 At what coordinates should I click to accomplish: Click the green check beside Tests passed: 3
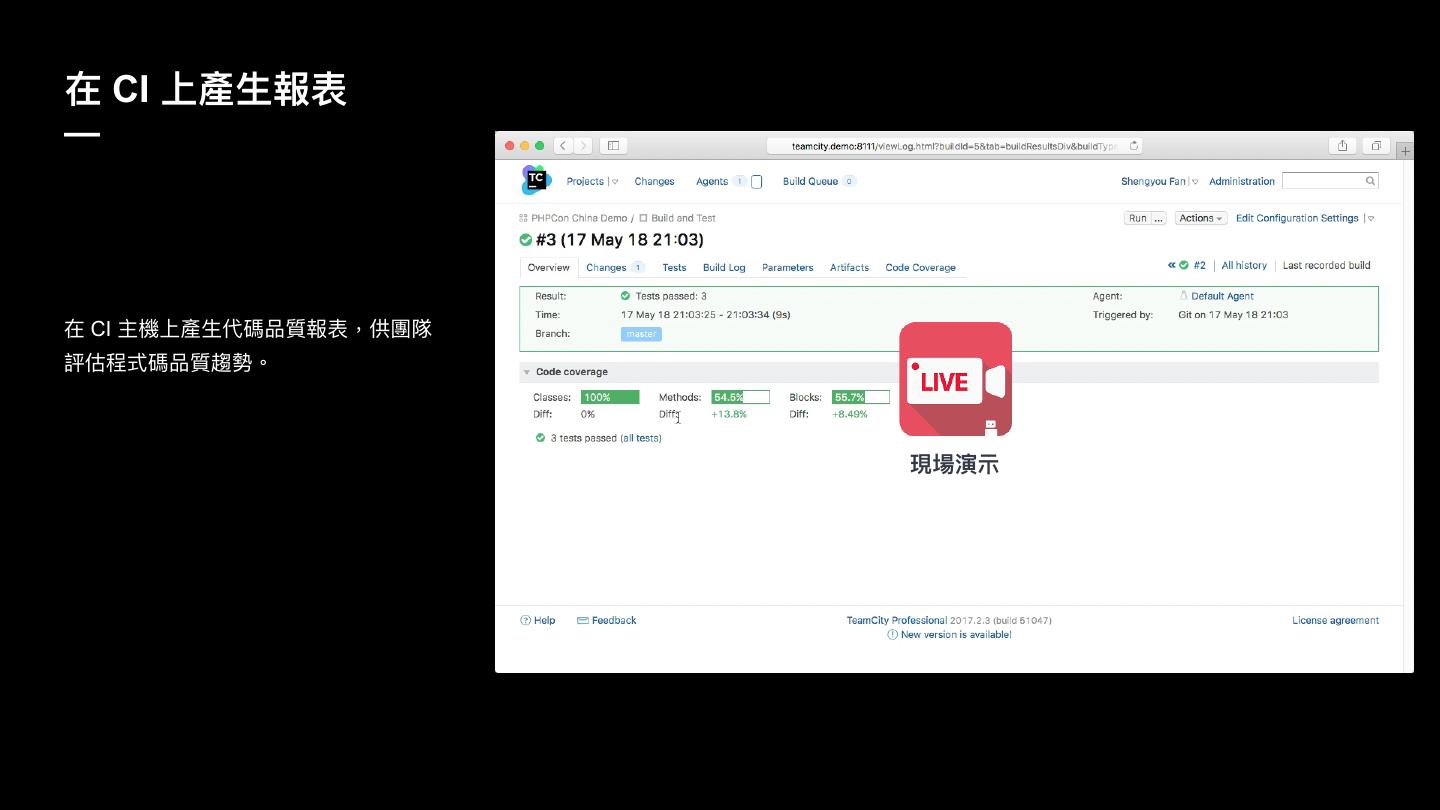626,296
